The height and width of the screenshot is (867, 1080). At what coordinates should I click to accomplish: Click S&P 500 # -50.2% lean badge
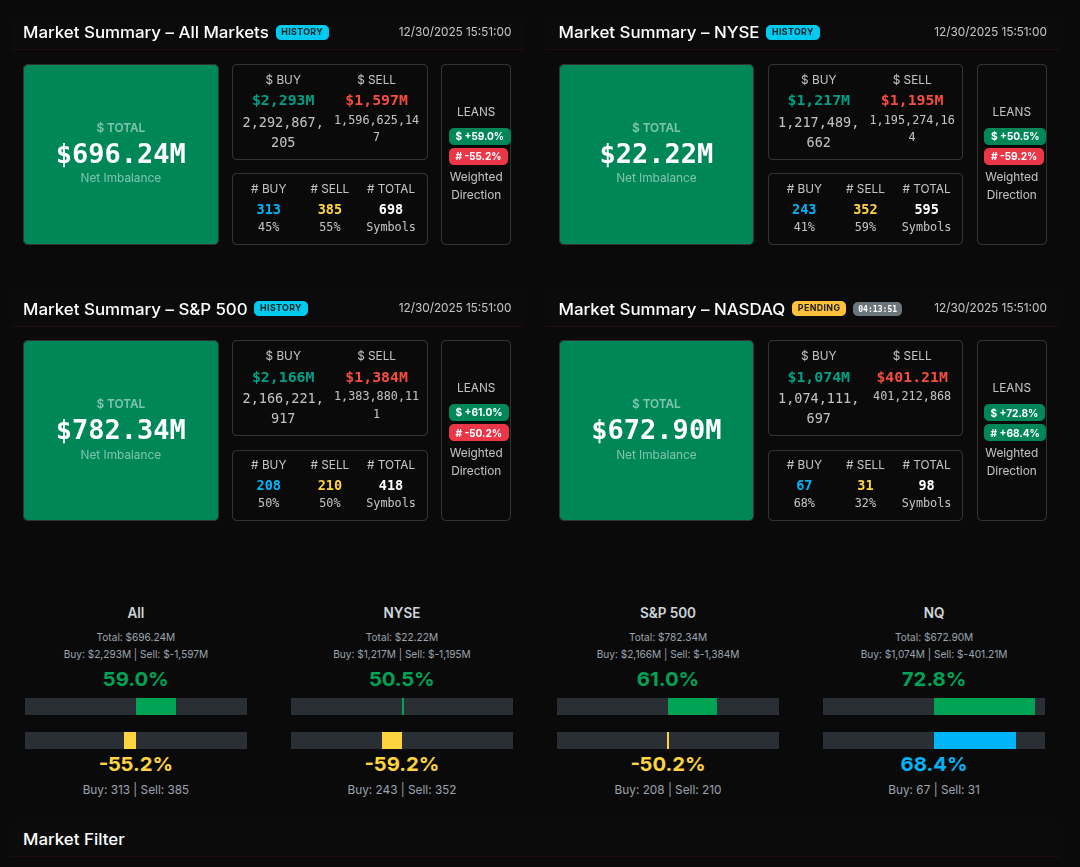[479, 432]
